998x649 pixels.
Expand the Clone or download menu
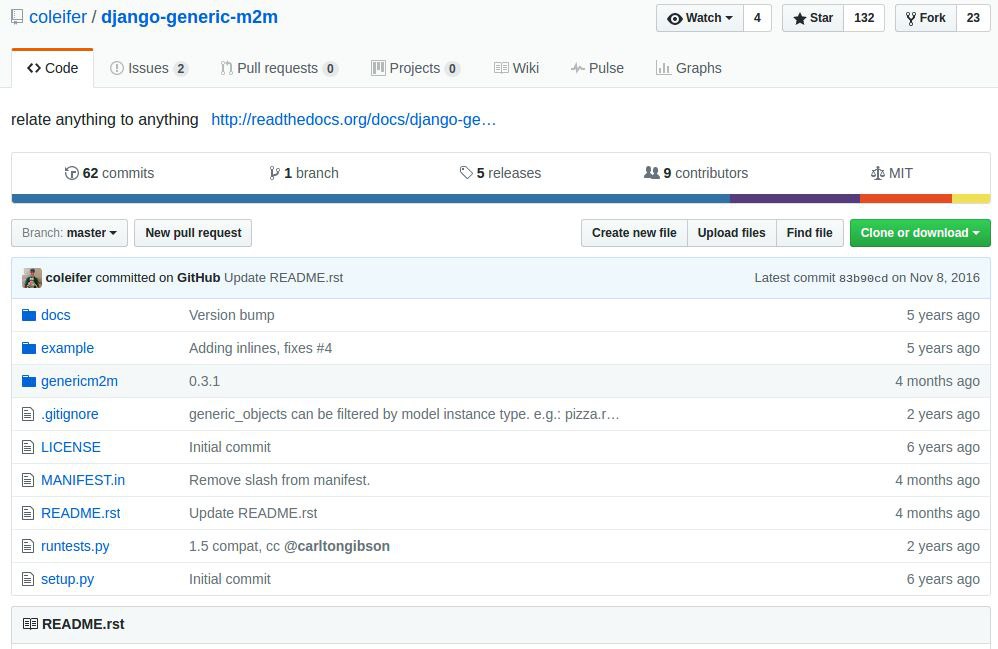(x=920, y=233)
